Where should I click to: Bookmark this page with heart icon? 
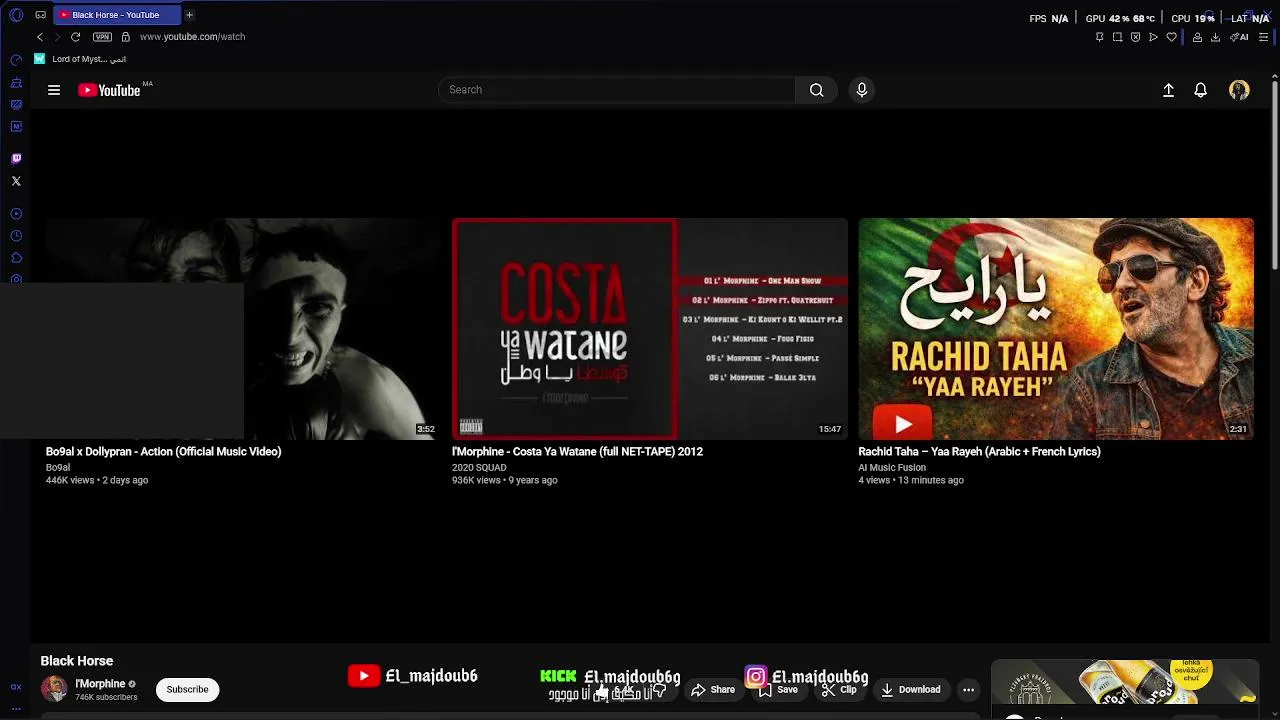(x=1171, y=37)
